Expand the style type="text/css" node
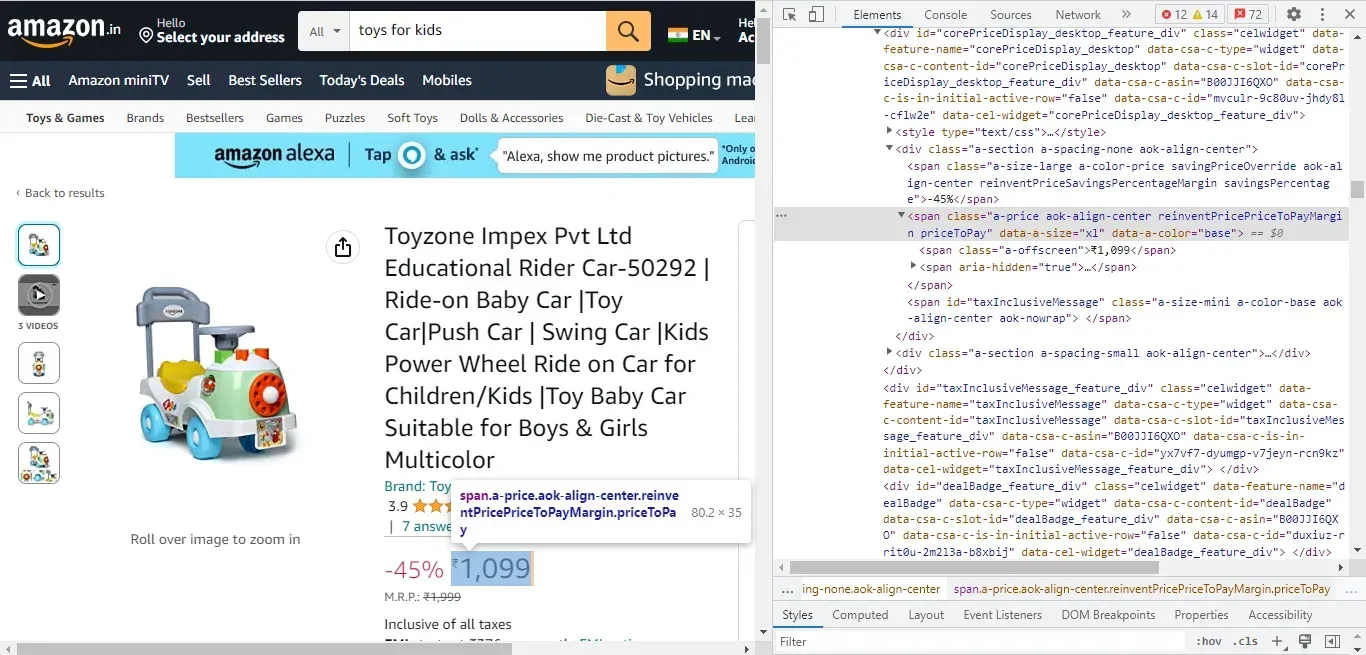 coord(890,132)
